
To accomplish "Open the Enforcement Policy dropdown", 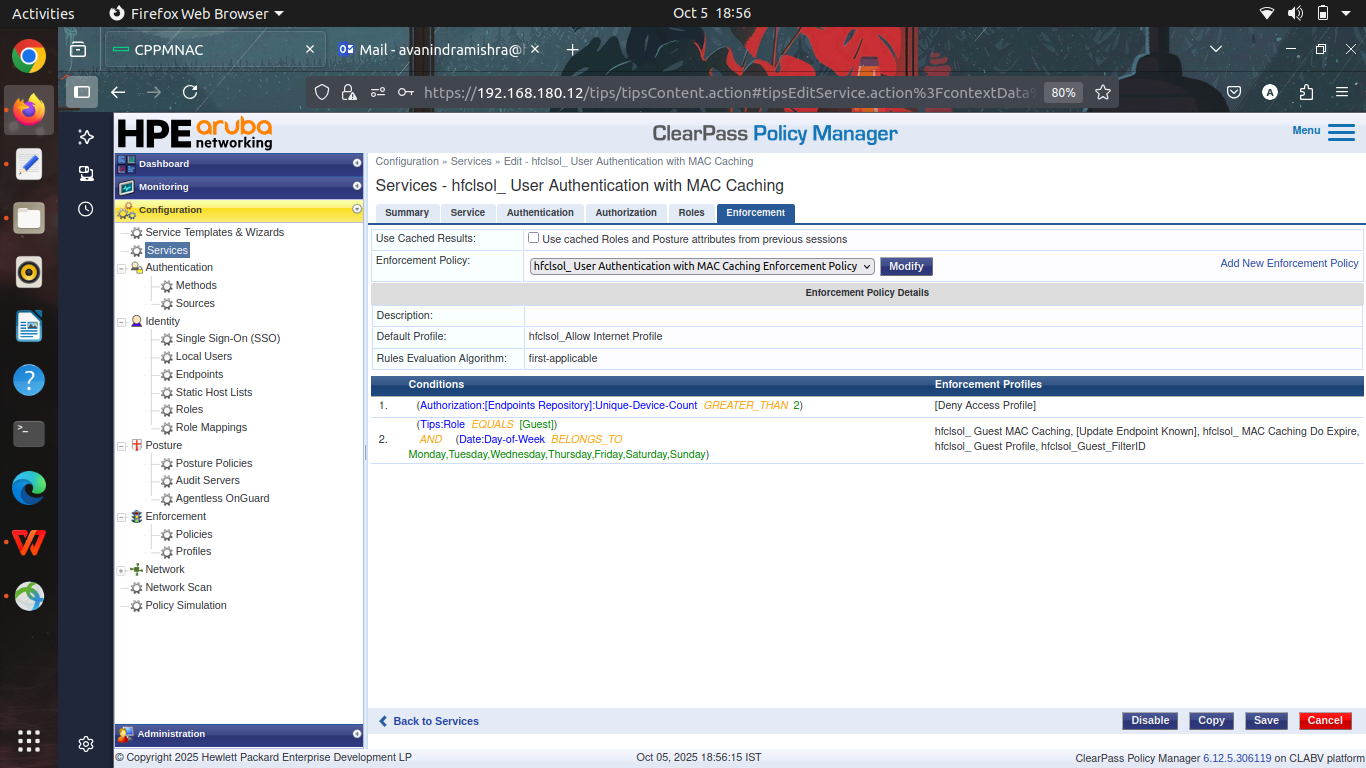I will (702, 266).
